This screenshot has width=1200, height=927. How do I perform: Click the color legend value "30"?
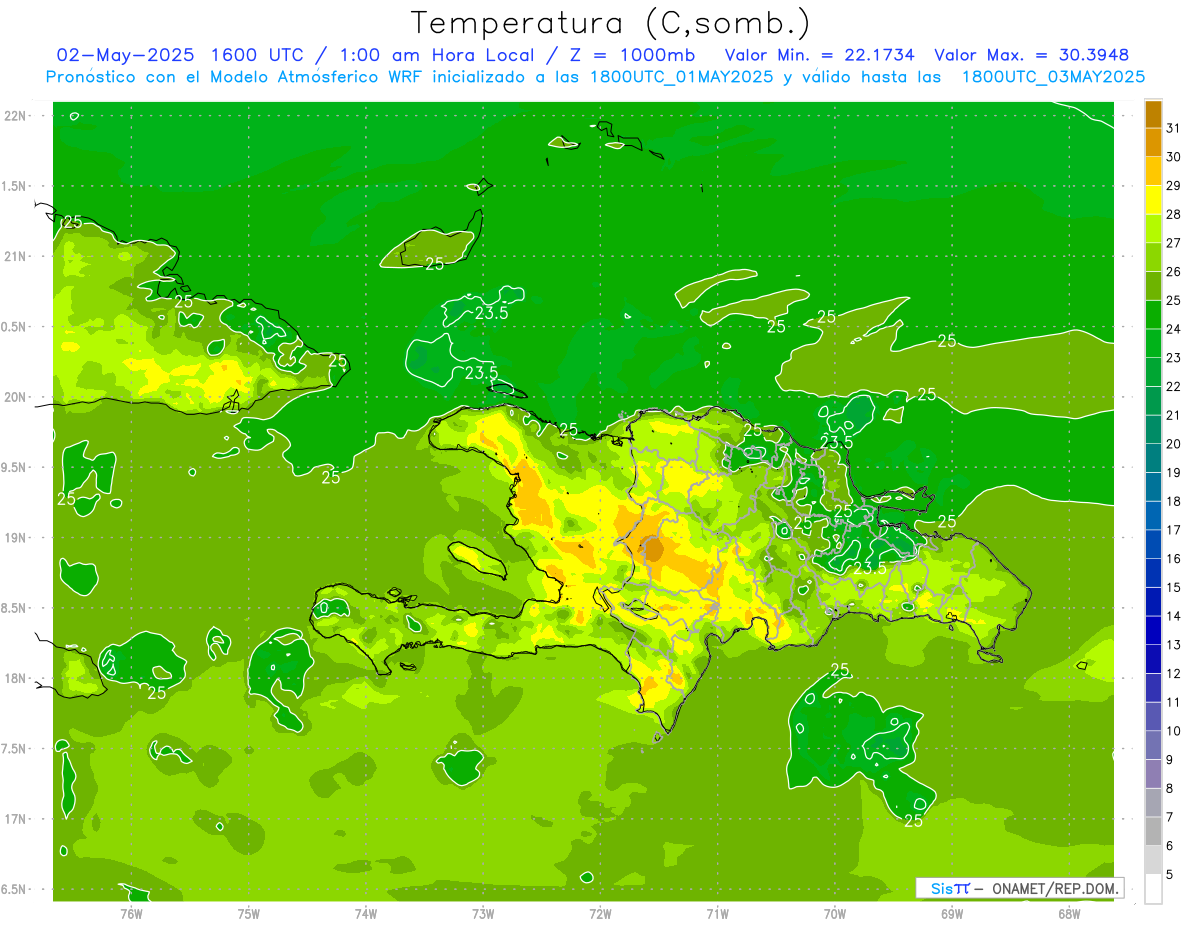tap(1174, 157)
